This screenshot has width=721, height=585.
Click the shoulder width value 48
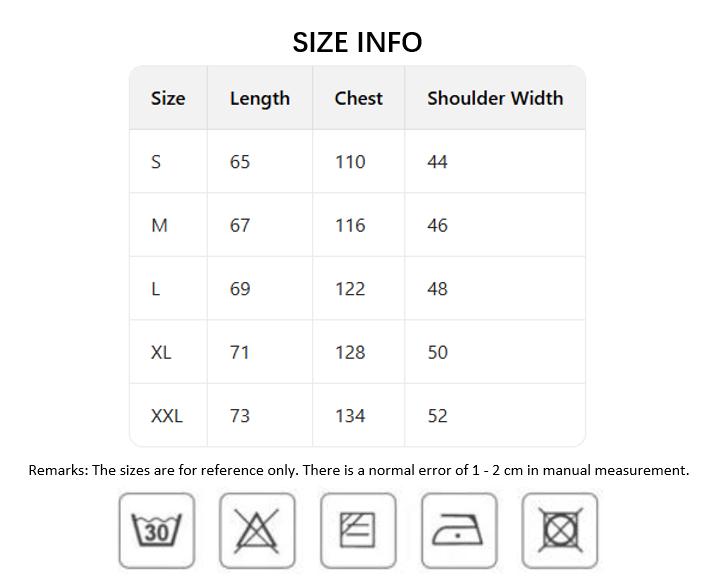point(438,289)
